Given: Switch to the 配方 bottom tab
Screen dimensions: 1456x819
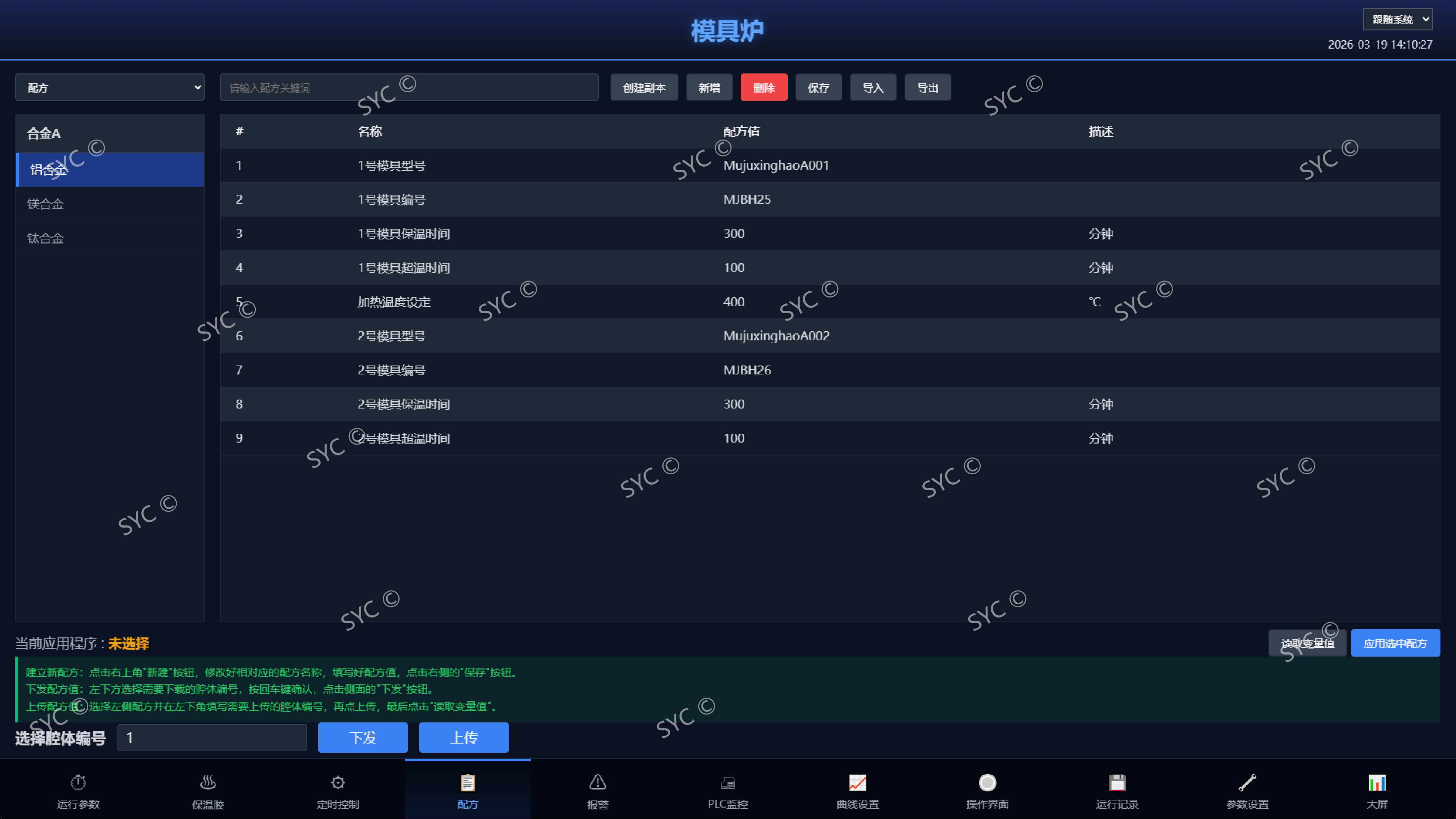Looking at the screenshot, I should (467, 789).
